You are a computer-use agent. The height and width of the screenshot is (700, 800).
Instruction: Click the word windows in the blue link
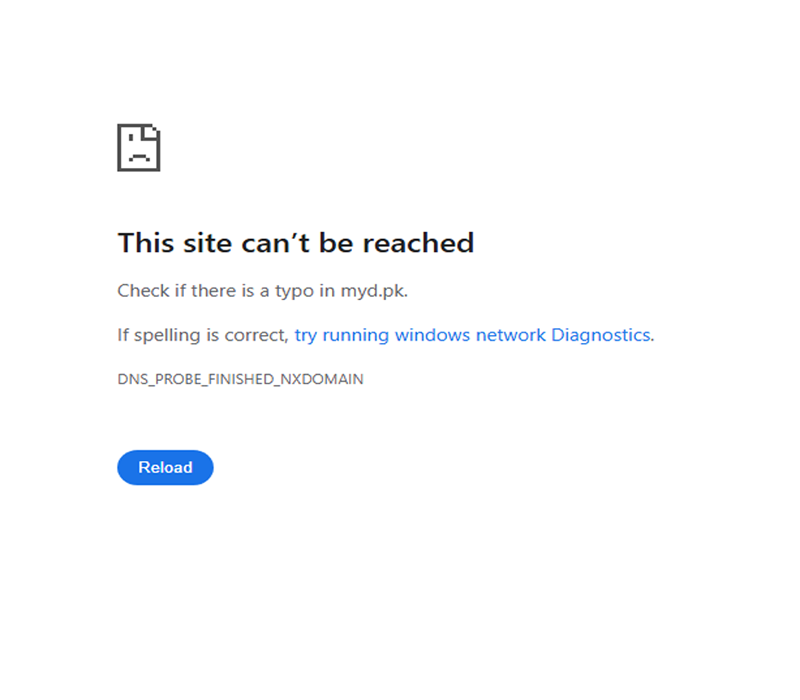pos(432,335)
